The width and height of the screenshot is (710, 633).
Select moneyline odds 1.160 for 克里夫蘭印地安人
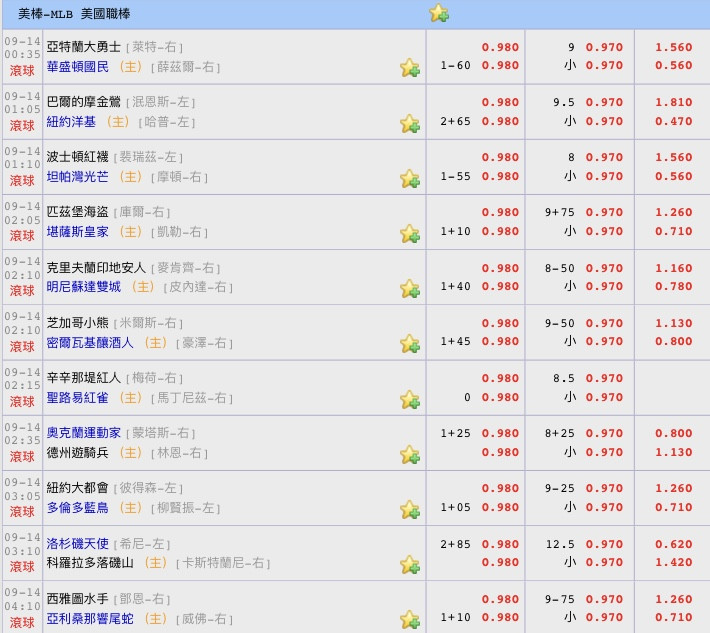[673, 268]
